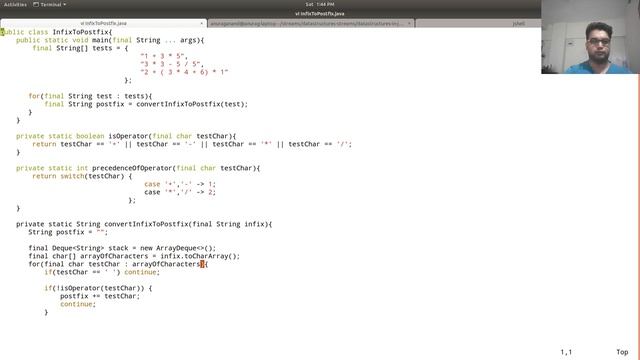Close the vi InfixToPostfix.java tab
Image resolution: width=640 pixels, height=360 pixels.
(202, 24)
